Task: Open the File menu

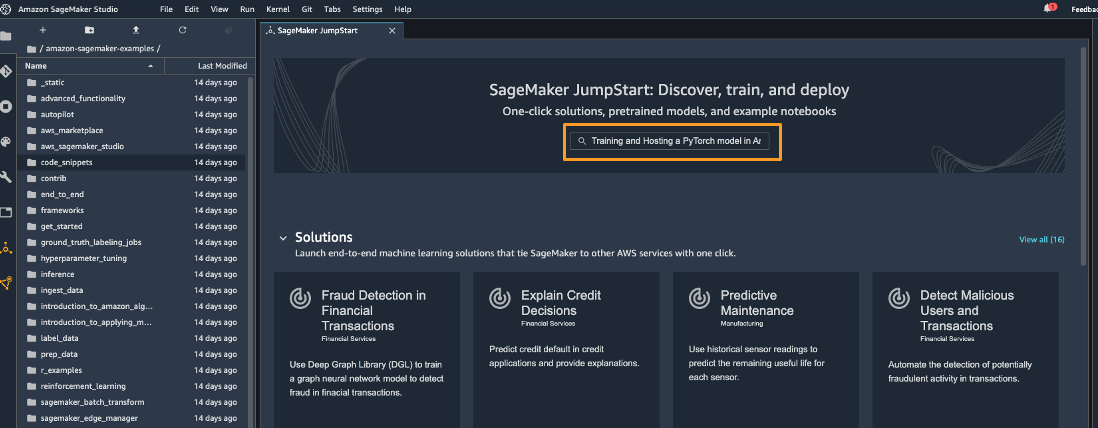Action: [x=166, y=9]
